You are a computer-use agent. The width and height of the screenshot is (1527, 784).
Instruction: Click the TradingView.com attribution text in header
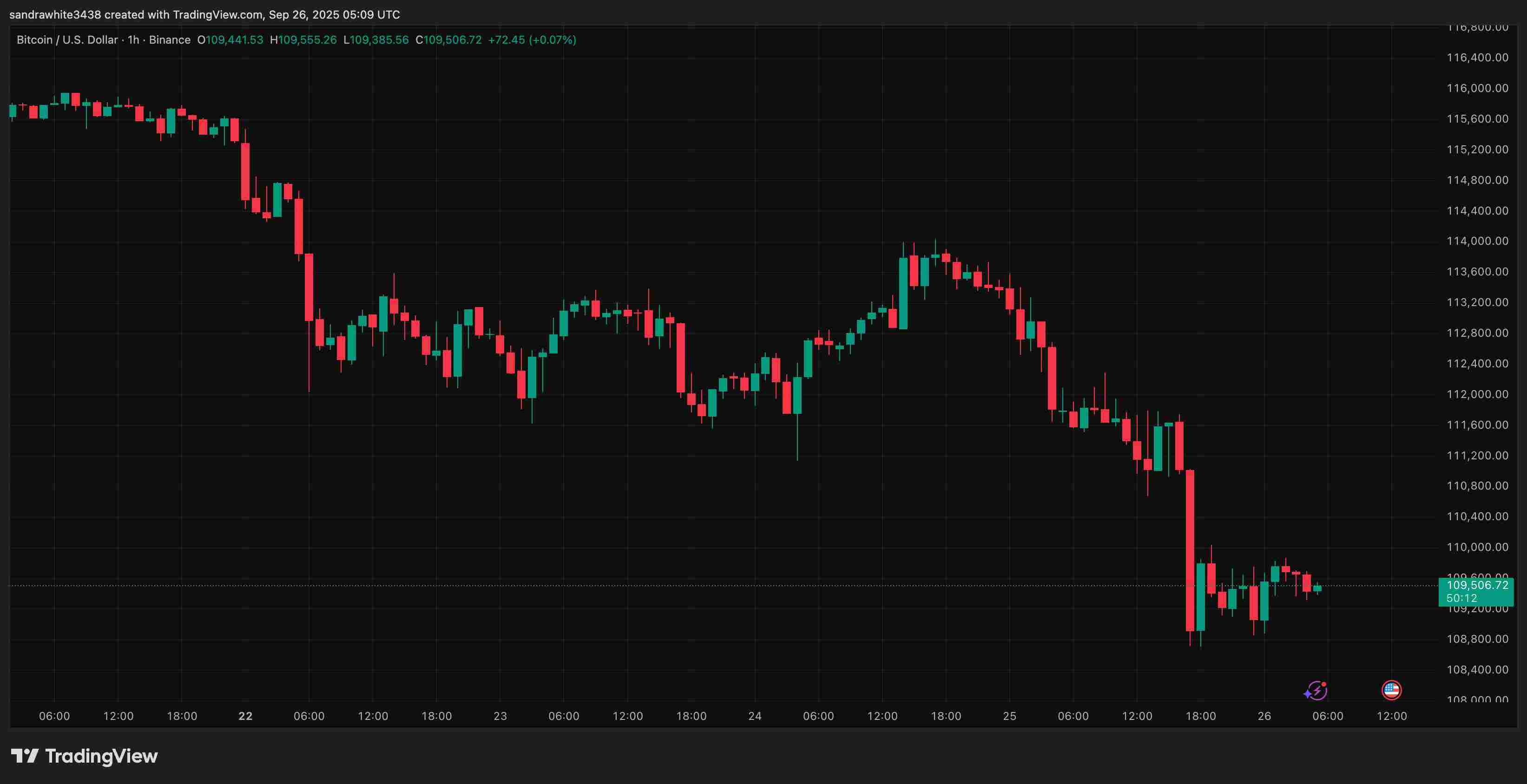click(x=217, y=14)
